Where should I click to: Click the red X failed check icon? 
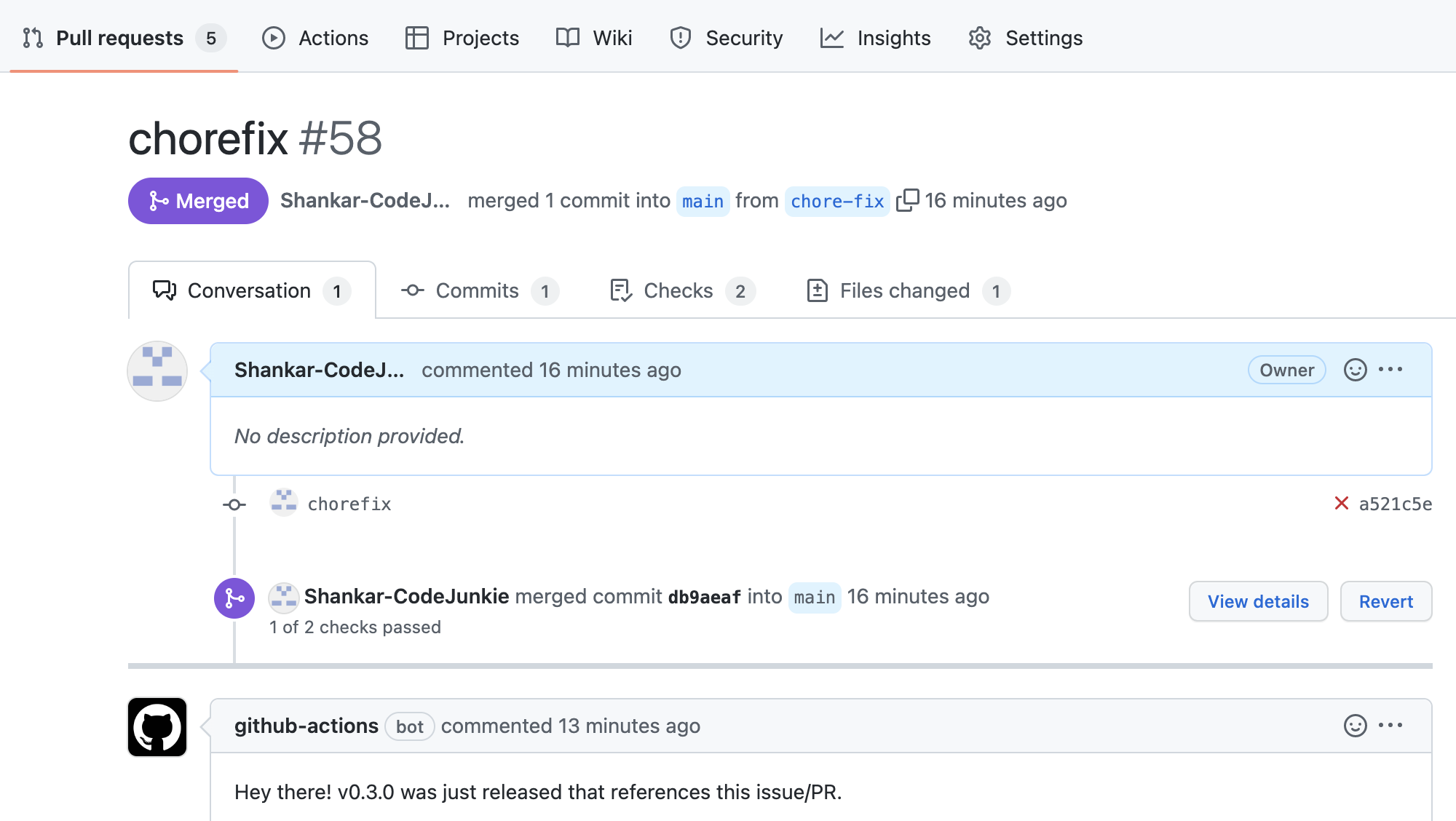point(1341,502)
